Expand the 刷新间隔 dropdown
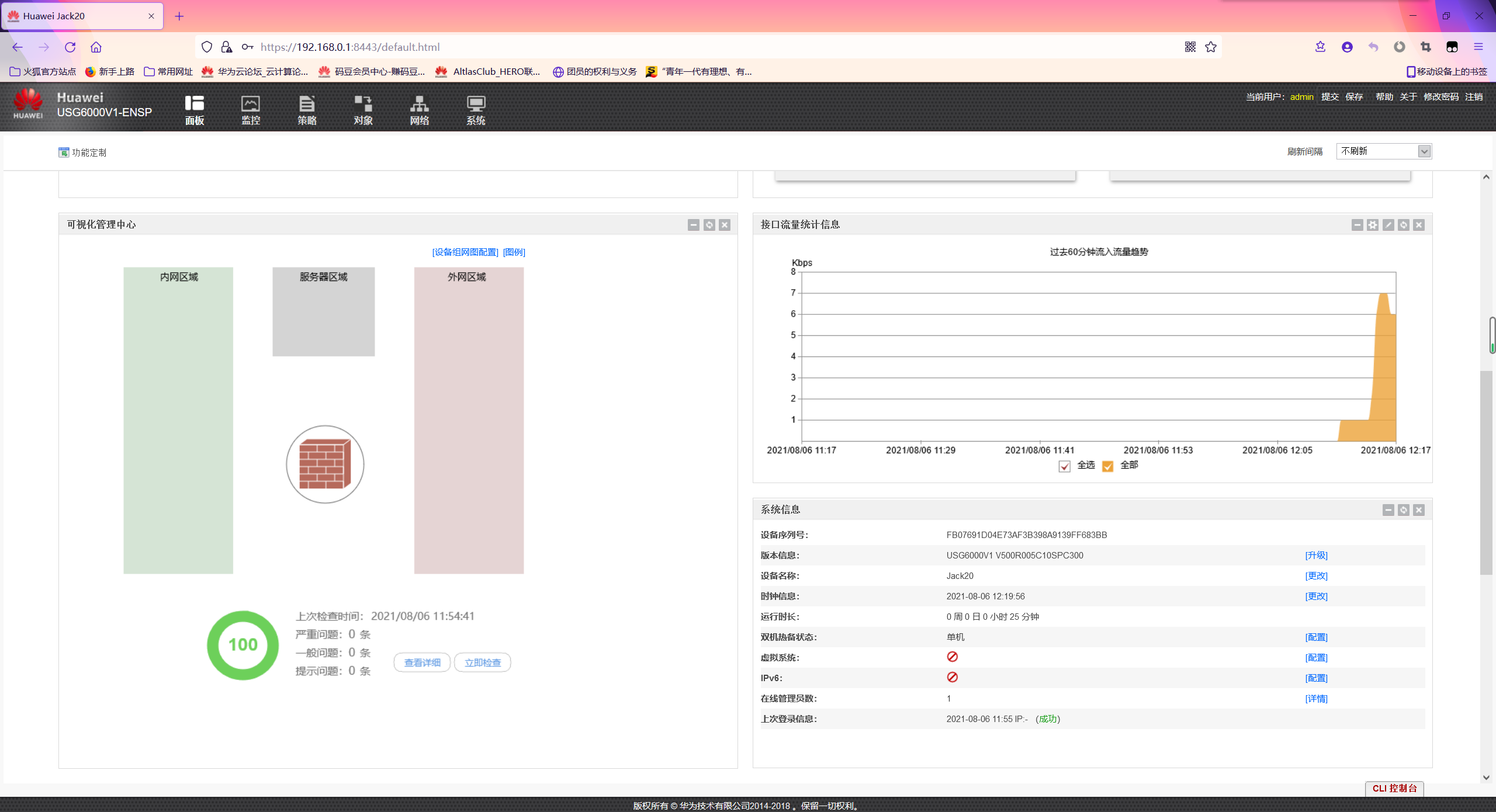Screen dimensions: 1496x812 click(1424, 151)
